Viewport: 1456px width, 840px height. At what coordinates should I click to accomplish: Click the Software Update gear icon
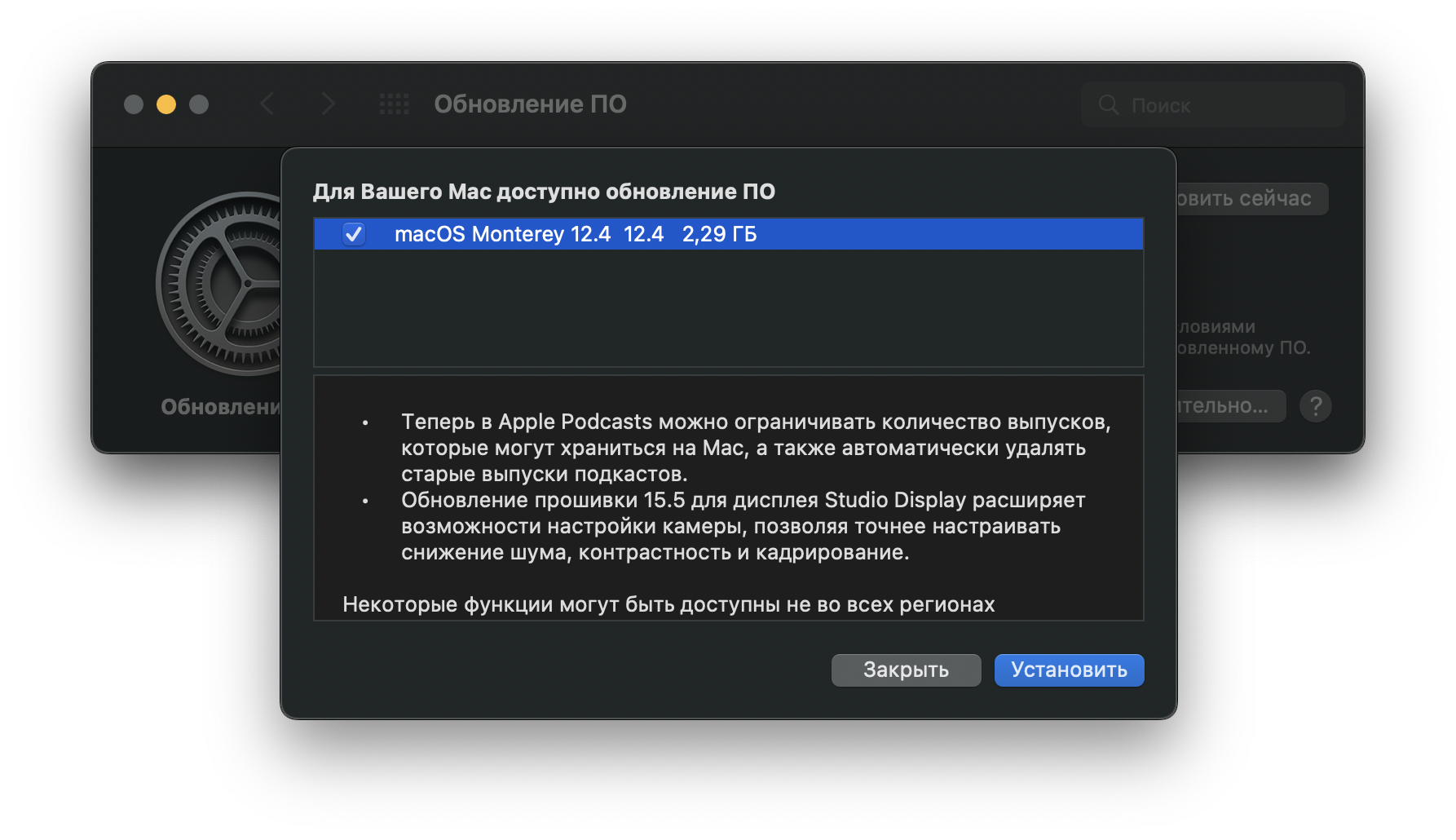coord(218,284)
